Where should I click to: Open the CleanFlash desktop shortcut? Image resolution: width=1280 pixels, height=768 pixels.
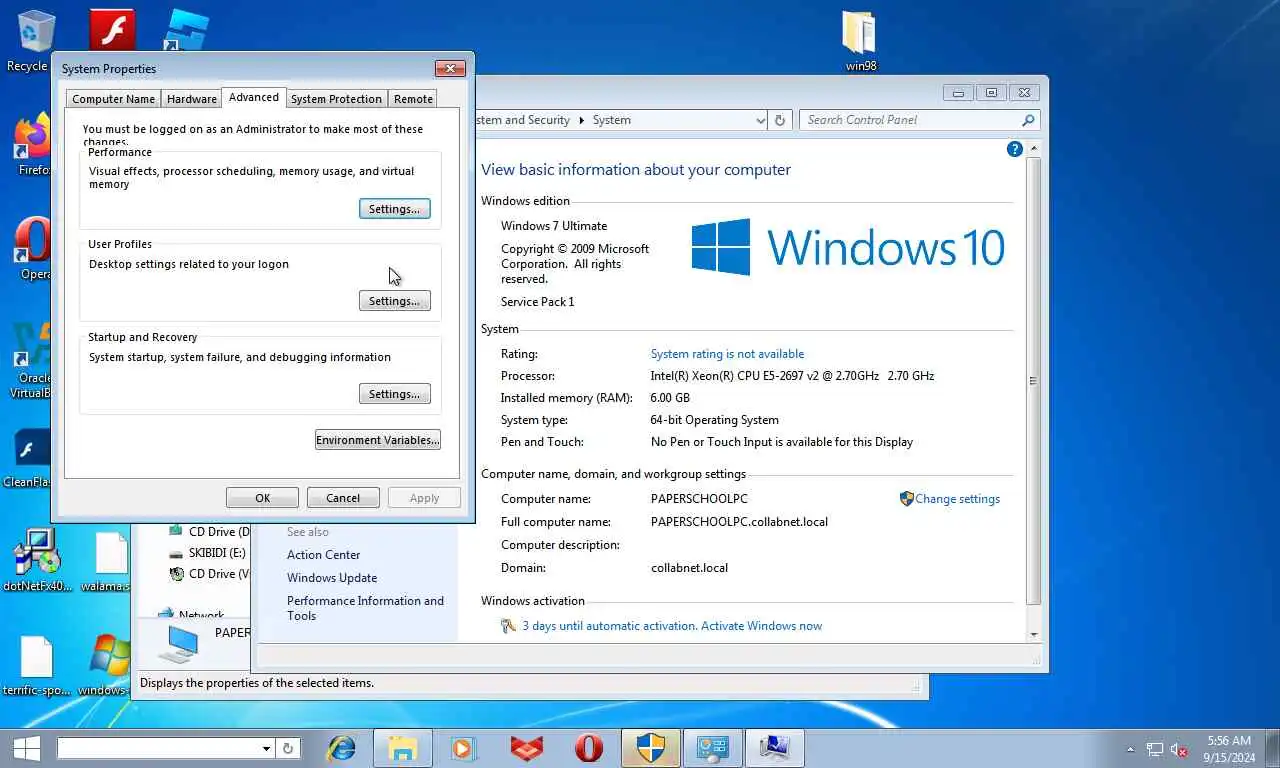[28, 459]
